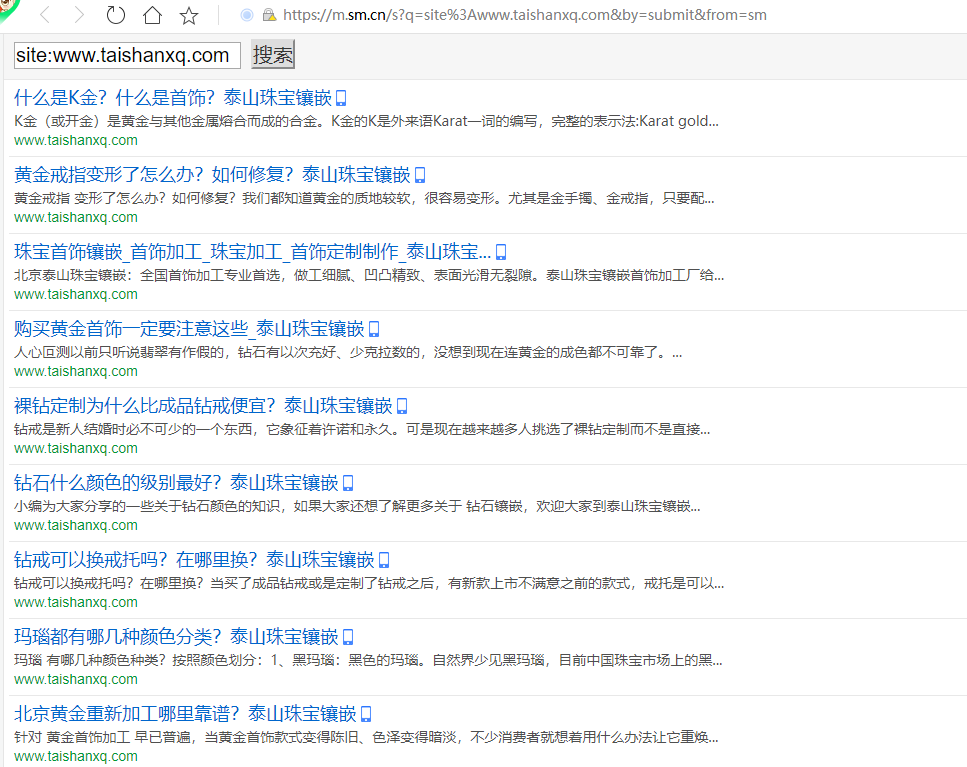Reload the current page
This screenshot has height=767, width=967.
tap(114, 15)
